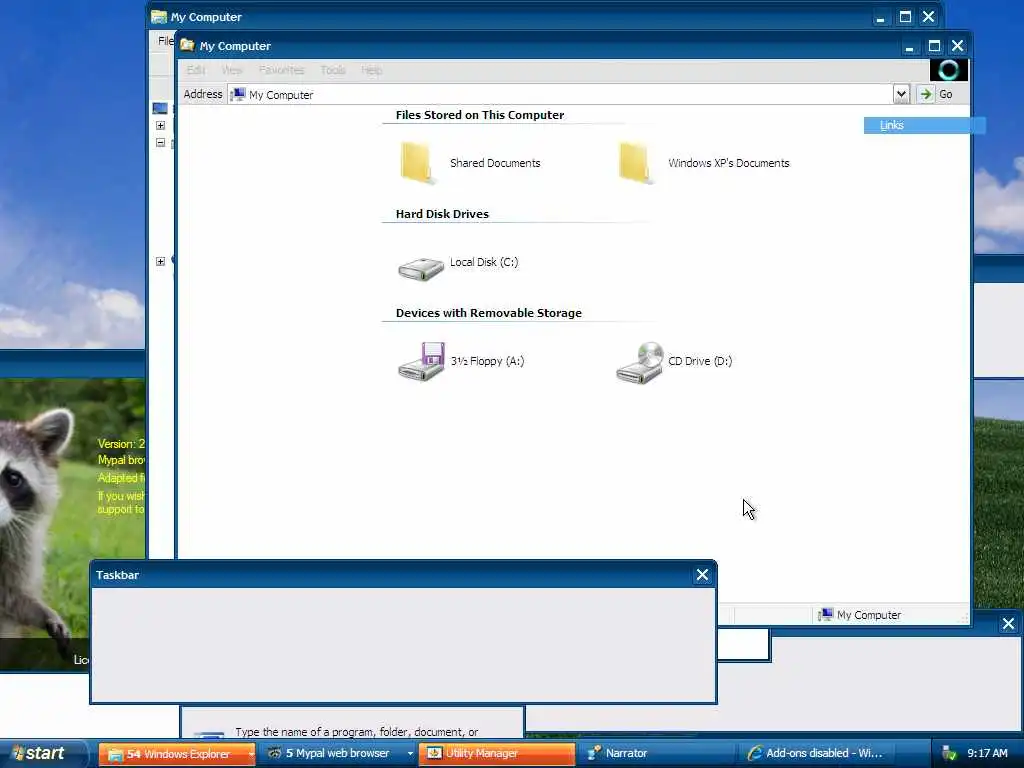Switch to Utility Manager taskbar button
Viewport: 1024px width, 768px height.
(496, 754)
